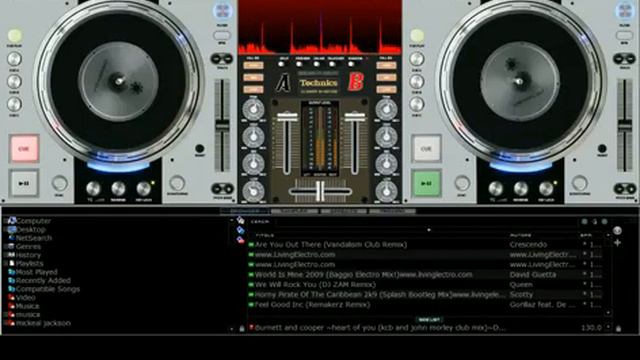Click first hot cue button on left deck

[x=14, y=59]
